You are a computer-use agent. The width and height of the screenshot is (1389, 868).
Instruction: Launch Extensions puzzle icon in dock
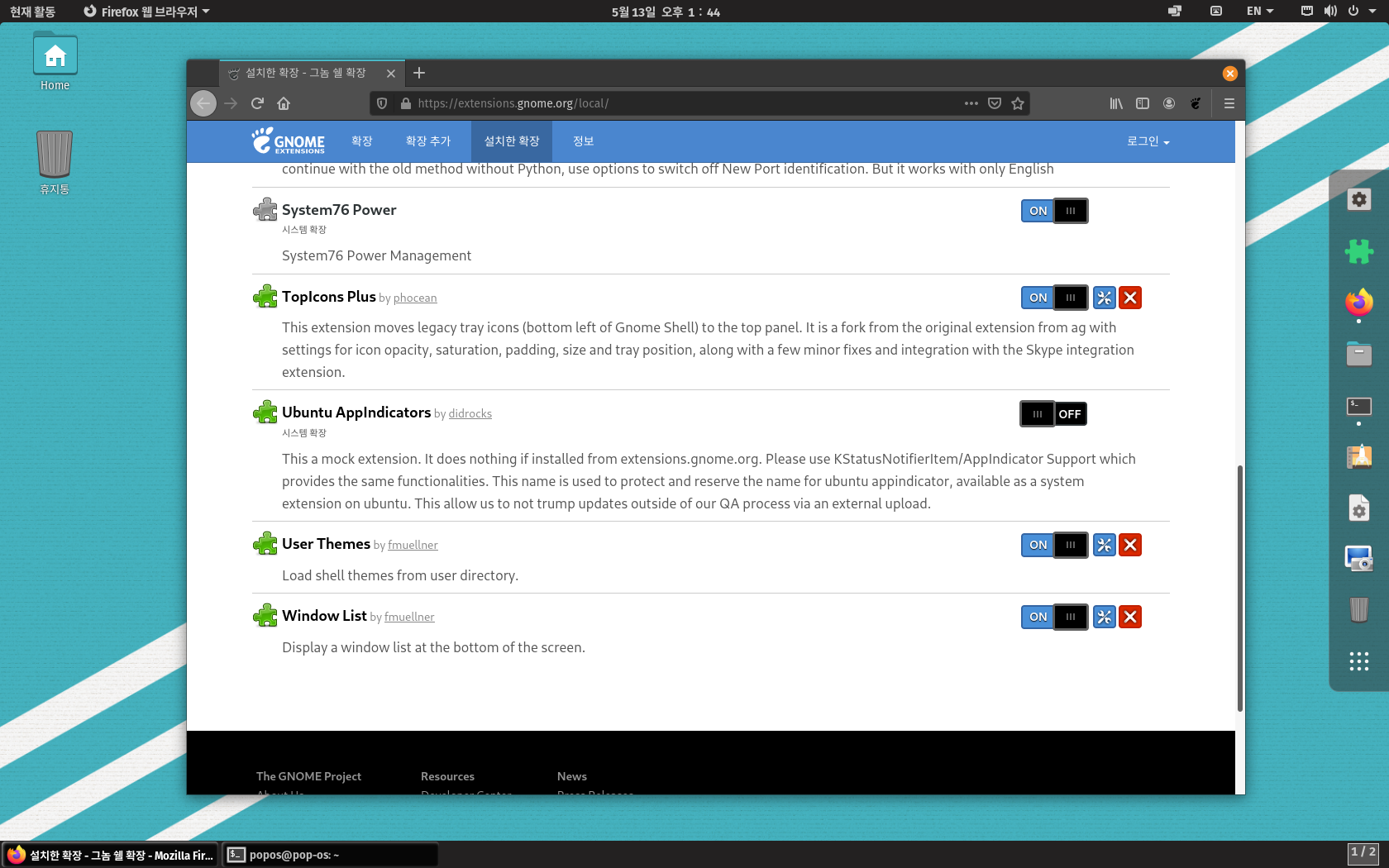(1359, 250)
